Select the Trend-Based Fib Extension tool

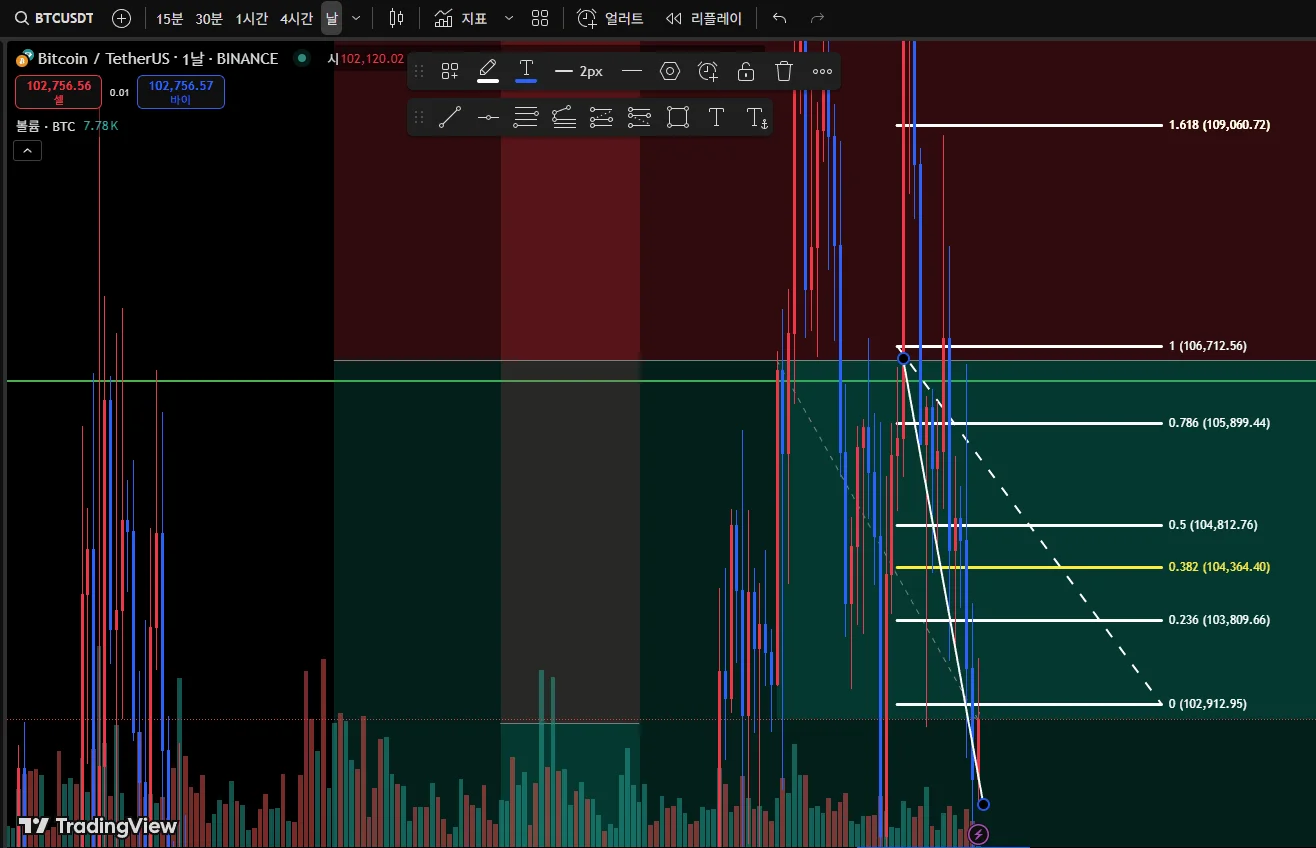tap(564, 118)
